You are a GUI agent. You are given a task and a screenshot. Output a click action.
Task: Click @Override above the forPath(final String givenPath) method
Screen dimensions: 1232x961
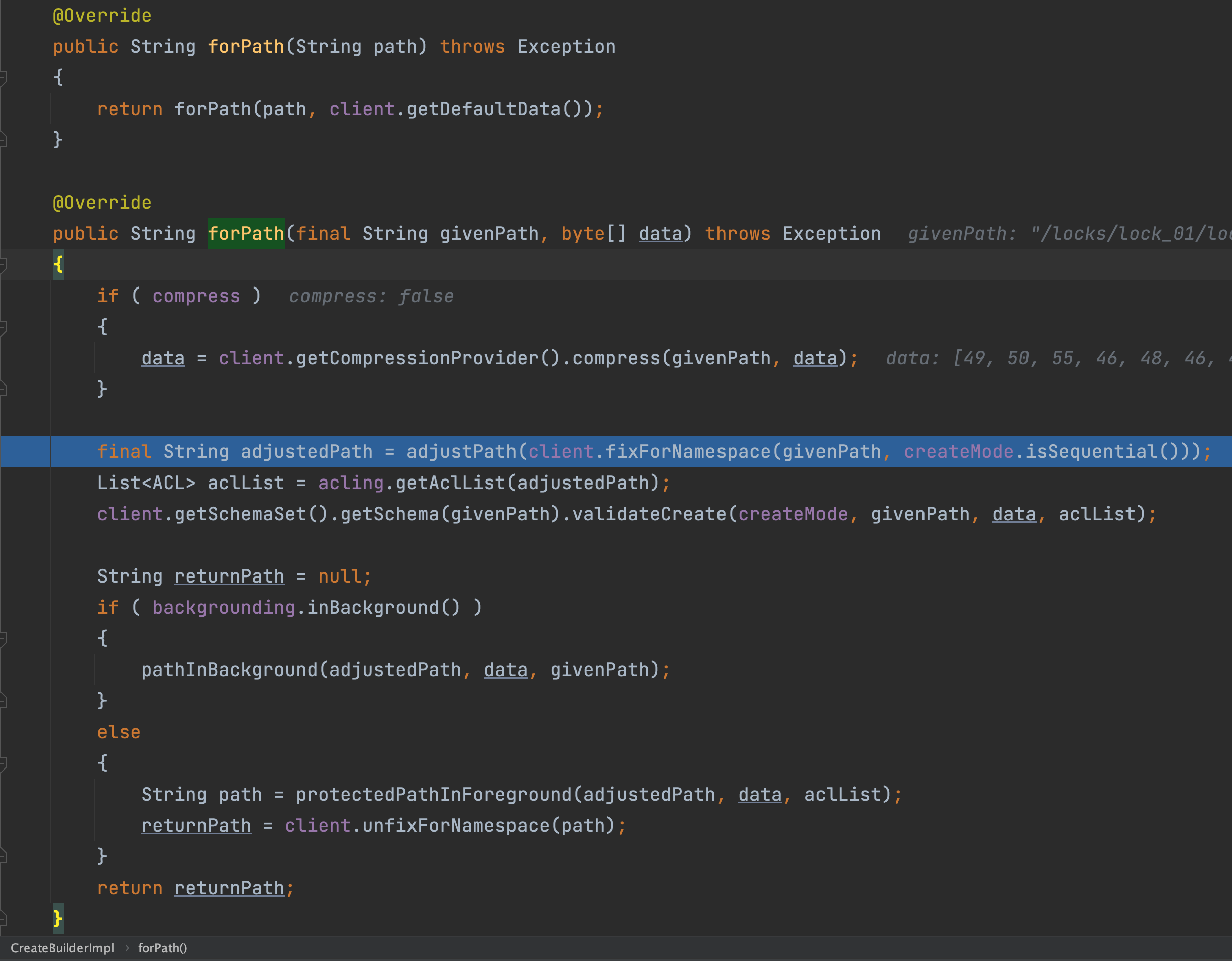(102, 203)
